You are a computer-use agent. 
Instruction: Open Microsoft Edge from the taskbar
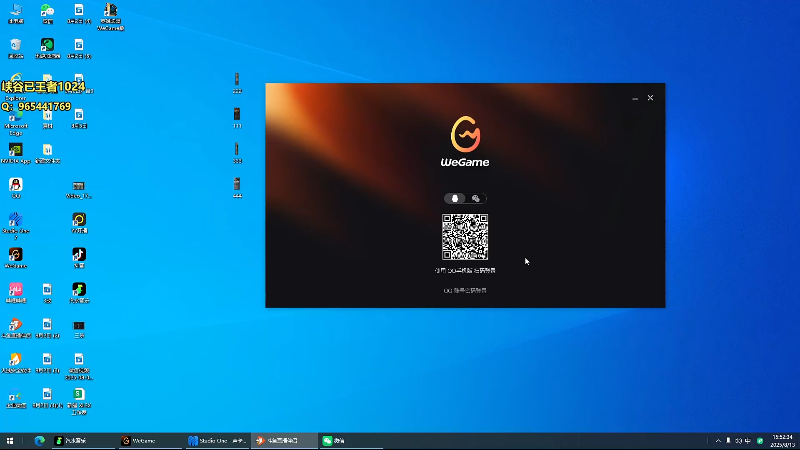pyautogui.click(x=39, y=441)
